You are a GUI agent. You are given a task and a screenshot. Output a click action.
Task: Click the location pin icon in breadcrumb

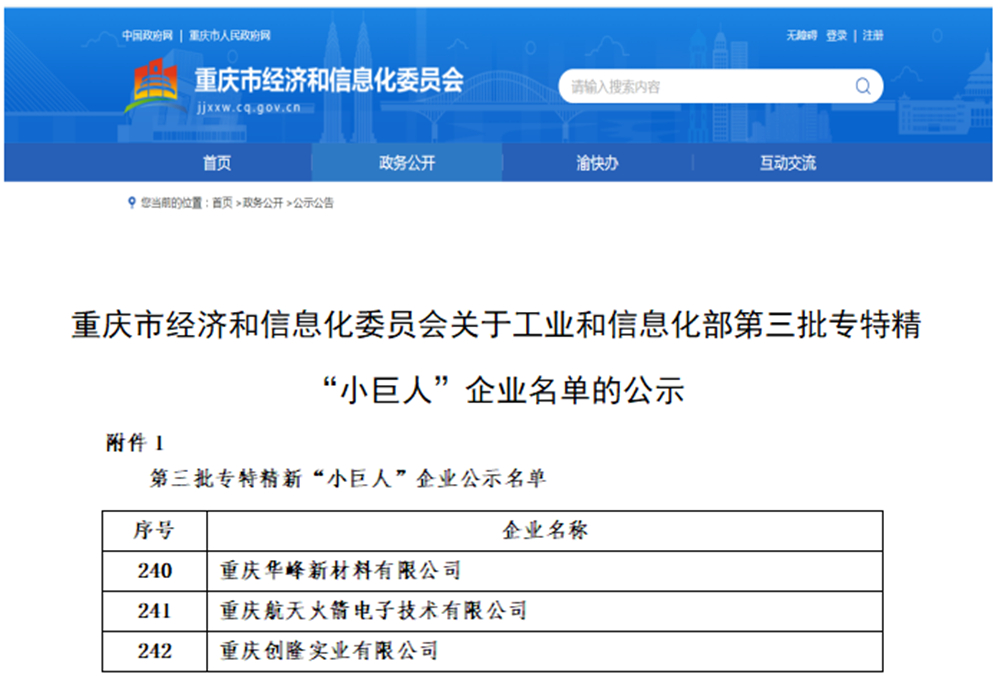[131, 203]
